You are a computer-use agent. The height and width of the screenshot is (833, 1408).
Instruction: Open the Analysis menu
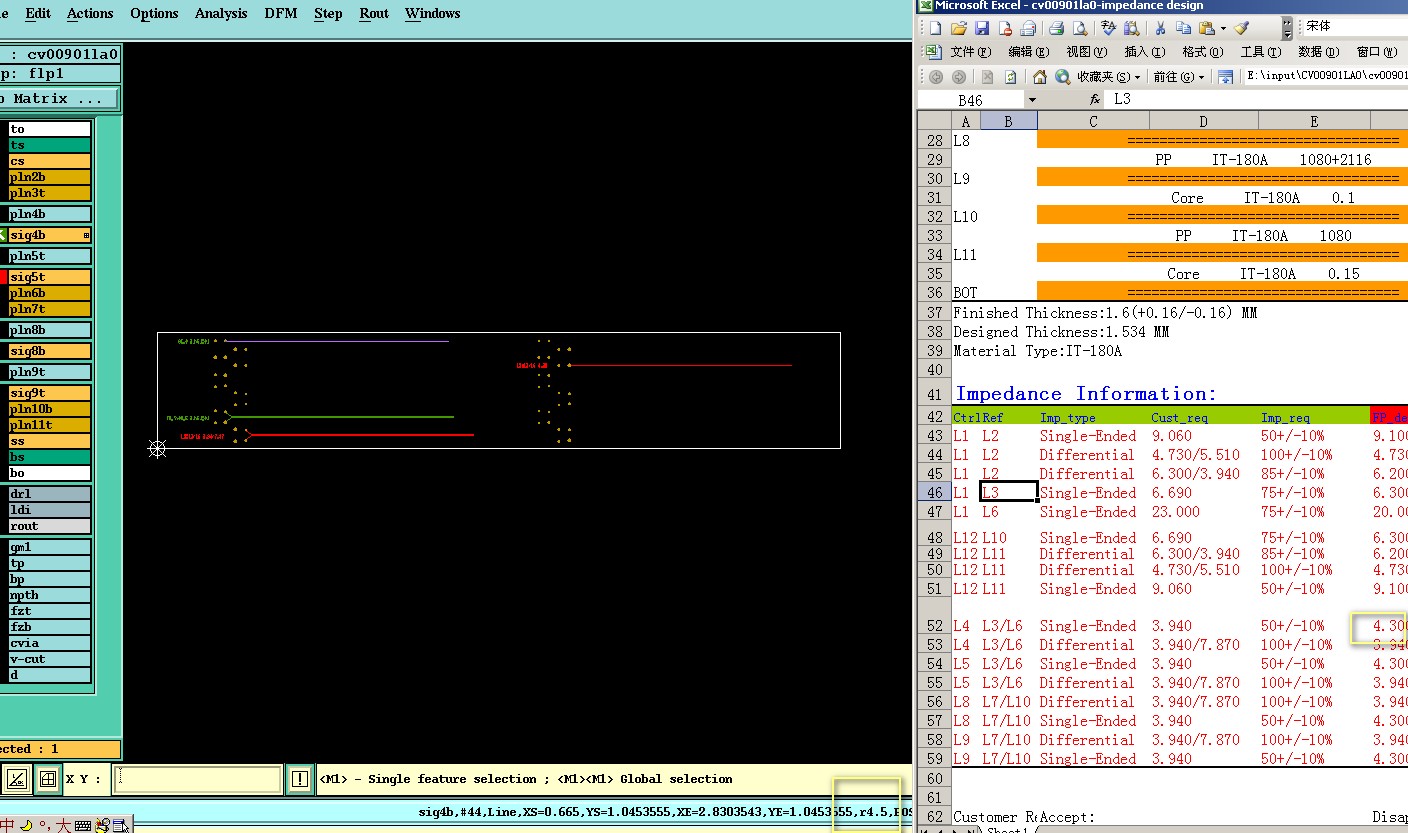(221, 13)
